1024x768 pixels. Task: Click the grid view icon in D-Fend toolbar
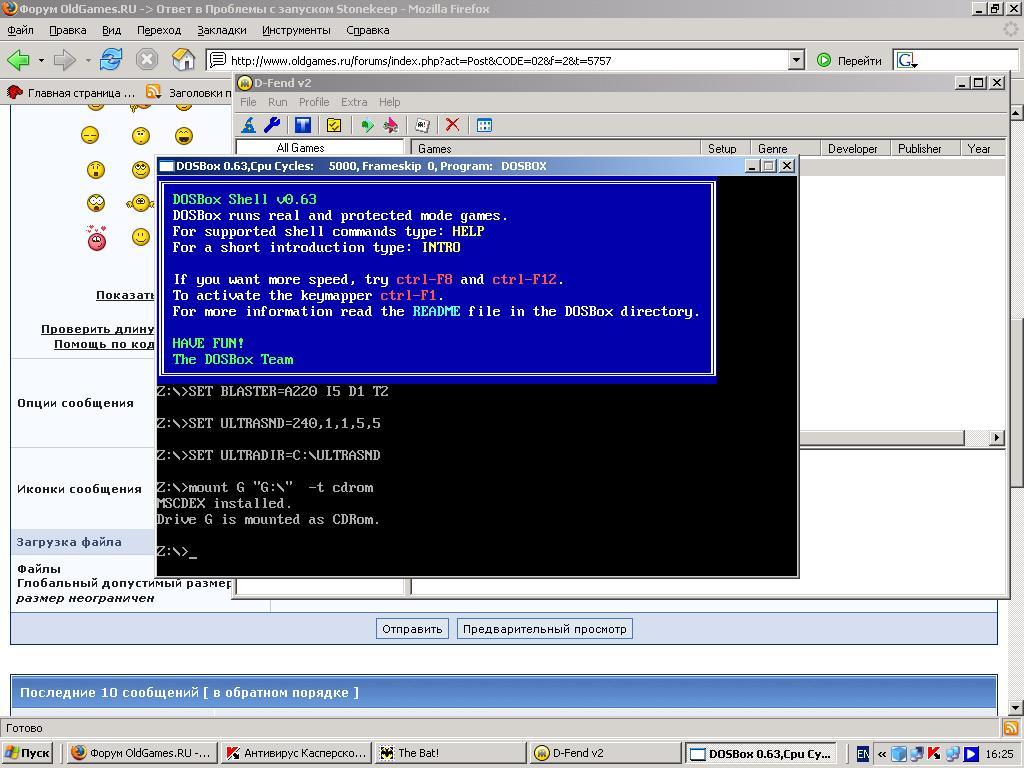pyautogui.click(x=484, y=125)
